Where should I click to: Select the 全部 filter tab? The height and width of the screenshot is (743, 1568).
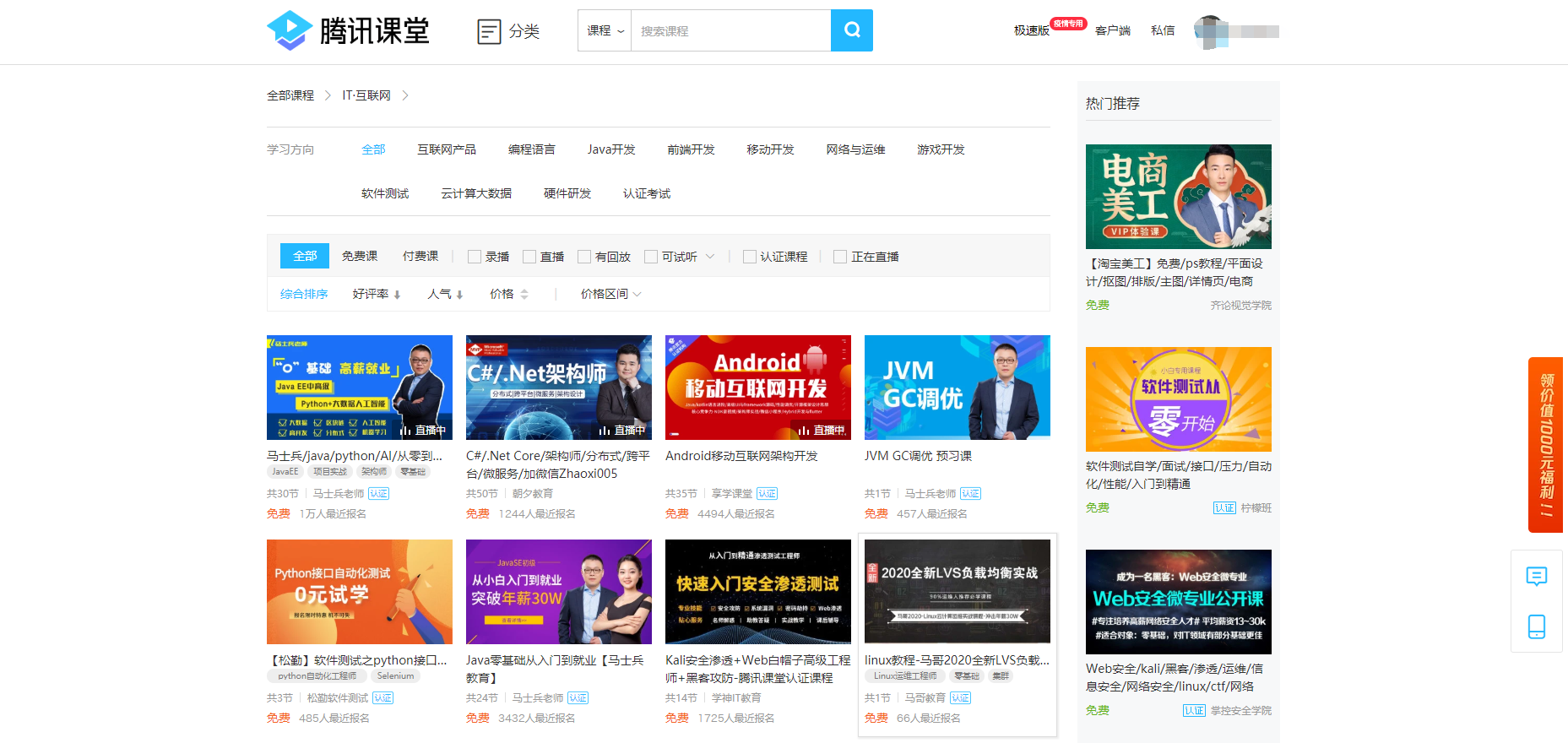pos(305,256)
